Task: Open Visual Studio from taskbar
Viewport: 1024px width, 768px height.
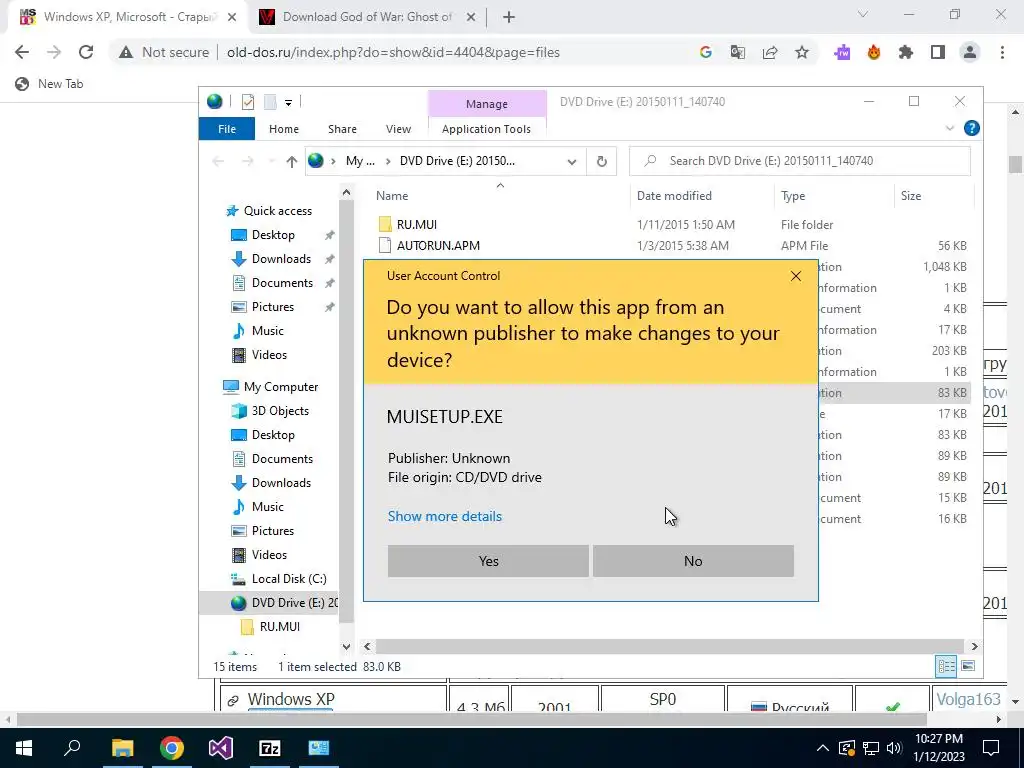Action: tap(221, 748)
